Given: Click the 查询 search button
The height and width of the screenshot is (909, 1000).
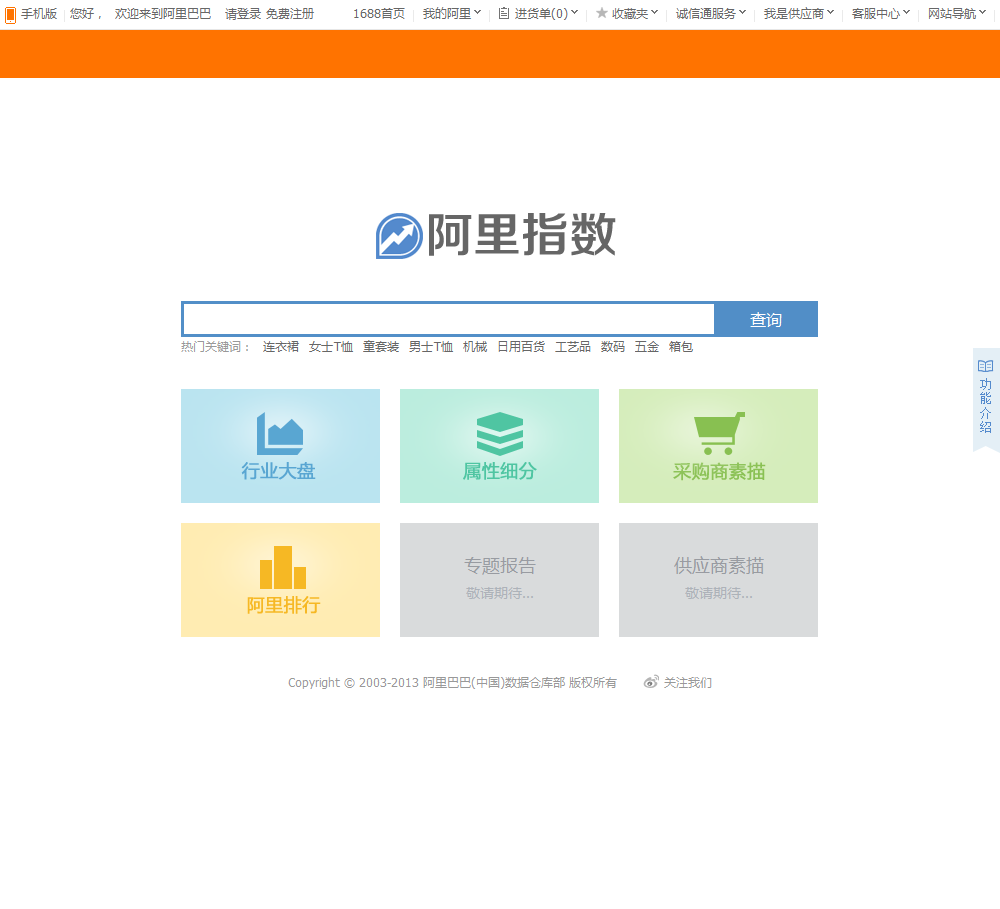Looking at the screenshot, I should 766,319.
